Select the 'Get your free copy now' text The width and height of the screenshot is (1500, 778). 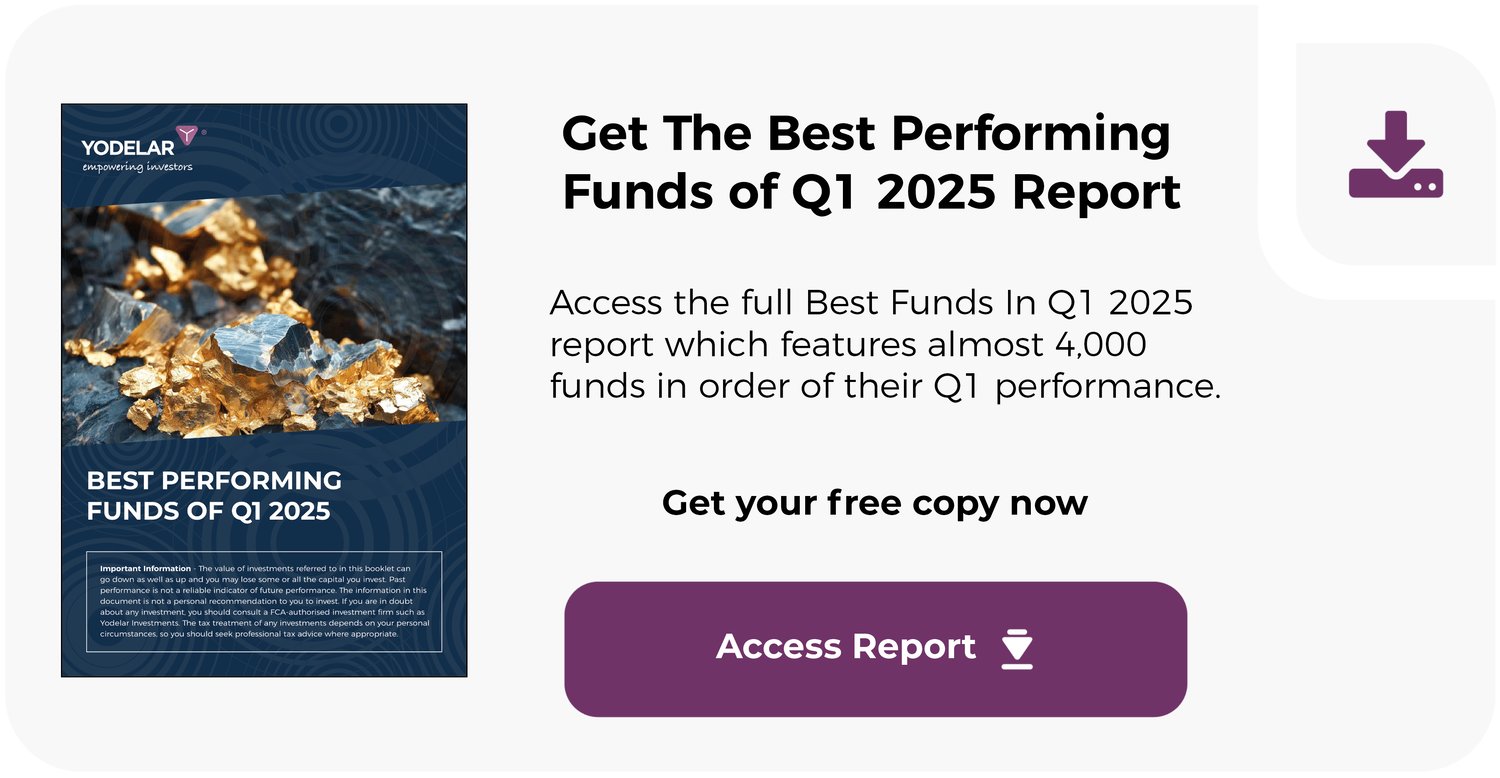pos(874,502)
